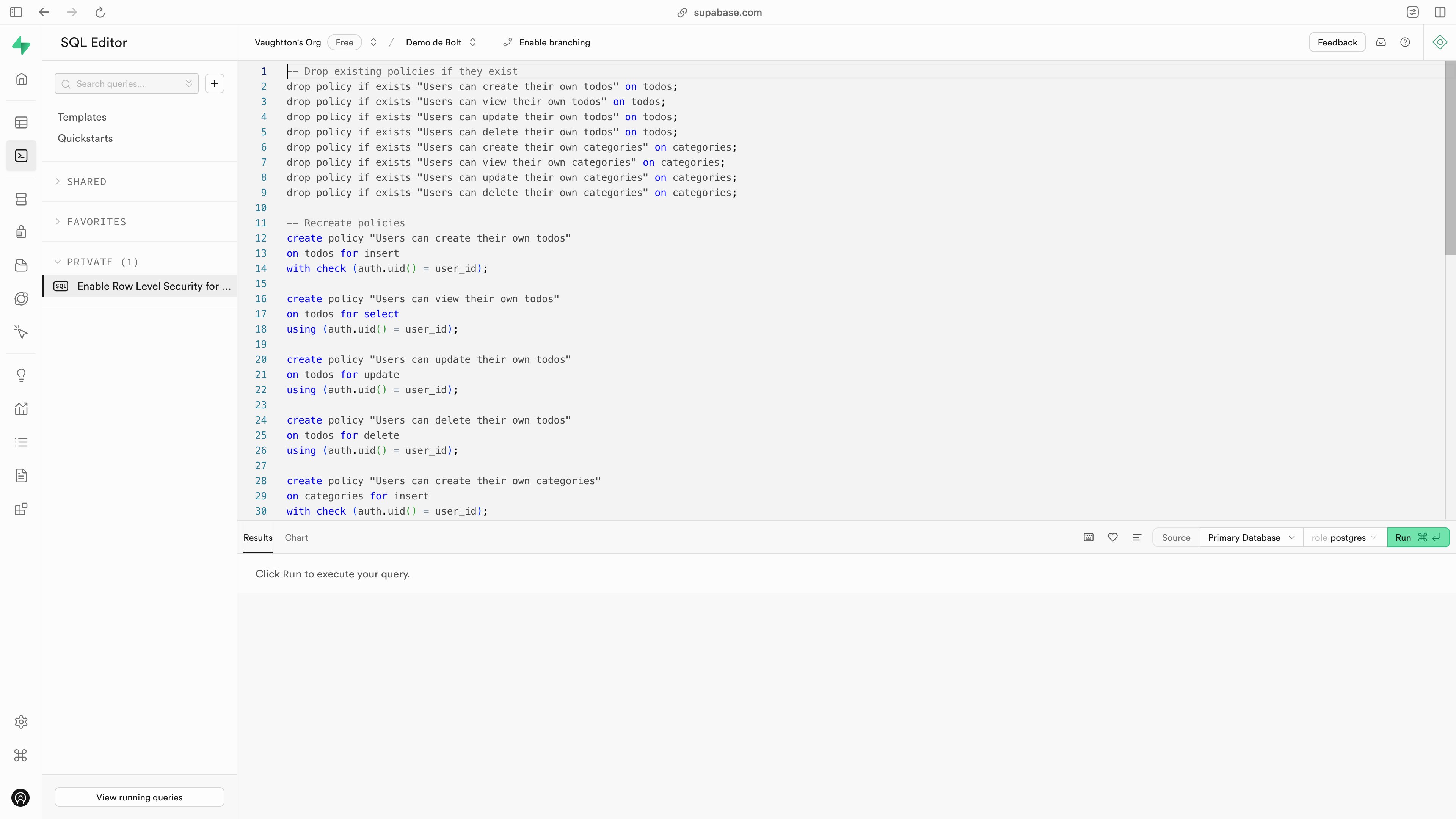Open the Supabase logo home link

(21, 45)
